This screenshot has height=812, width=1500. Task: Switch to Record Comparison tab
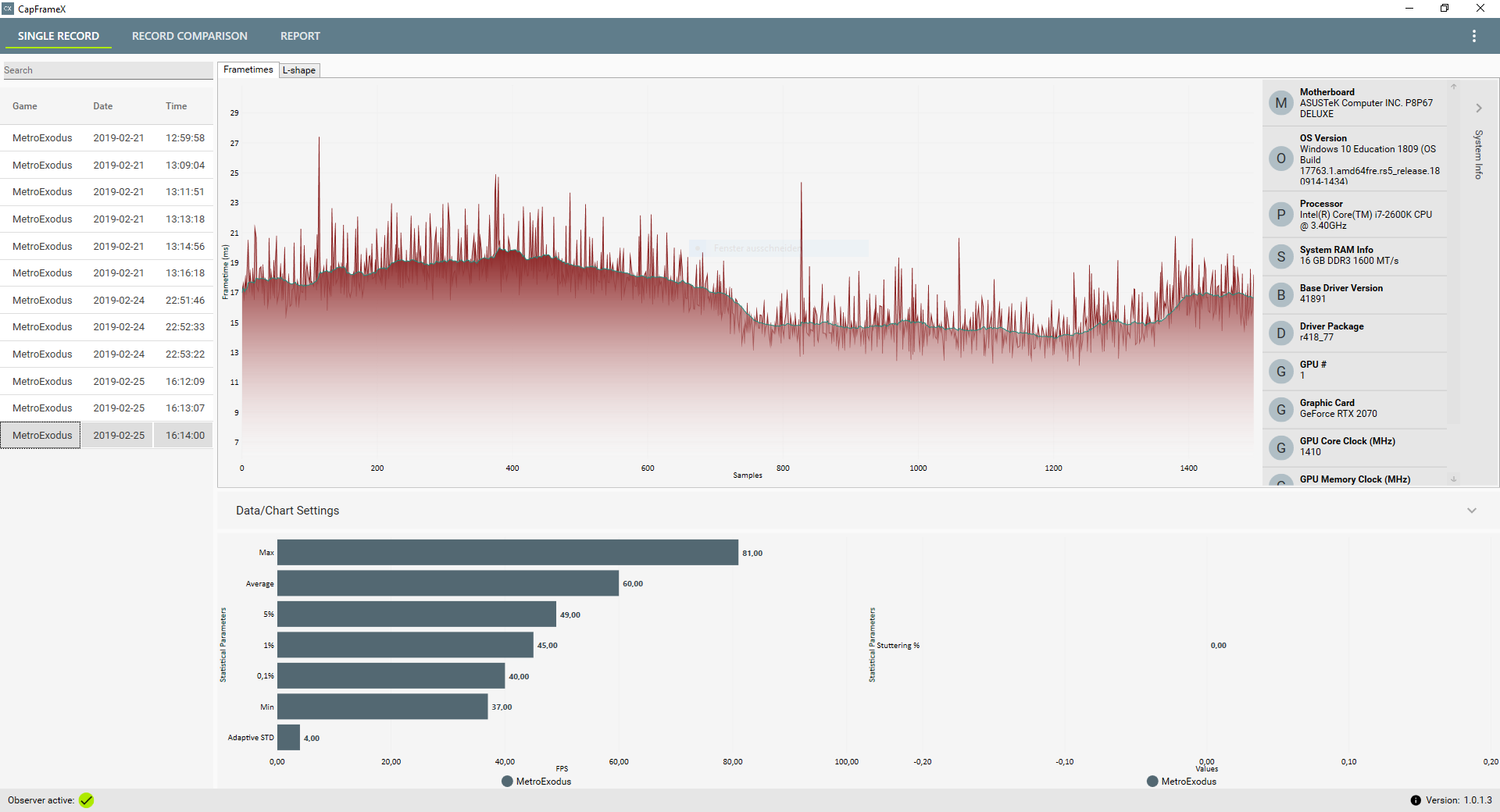(x=190, y=36)
